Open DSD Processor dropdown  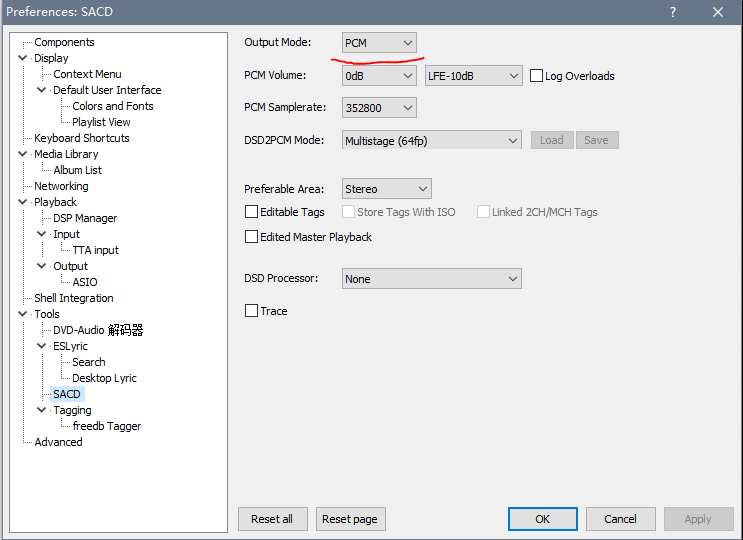coord(431,279)
